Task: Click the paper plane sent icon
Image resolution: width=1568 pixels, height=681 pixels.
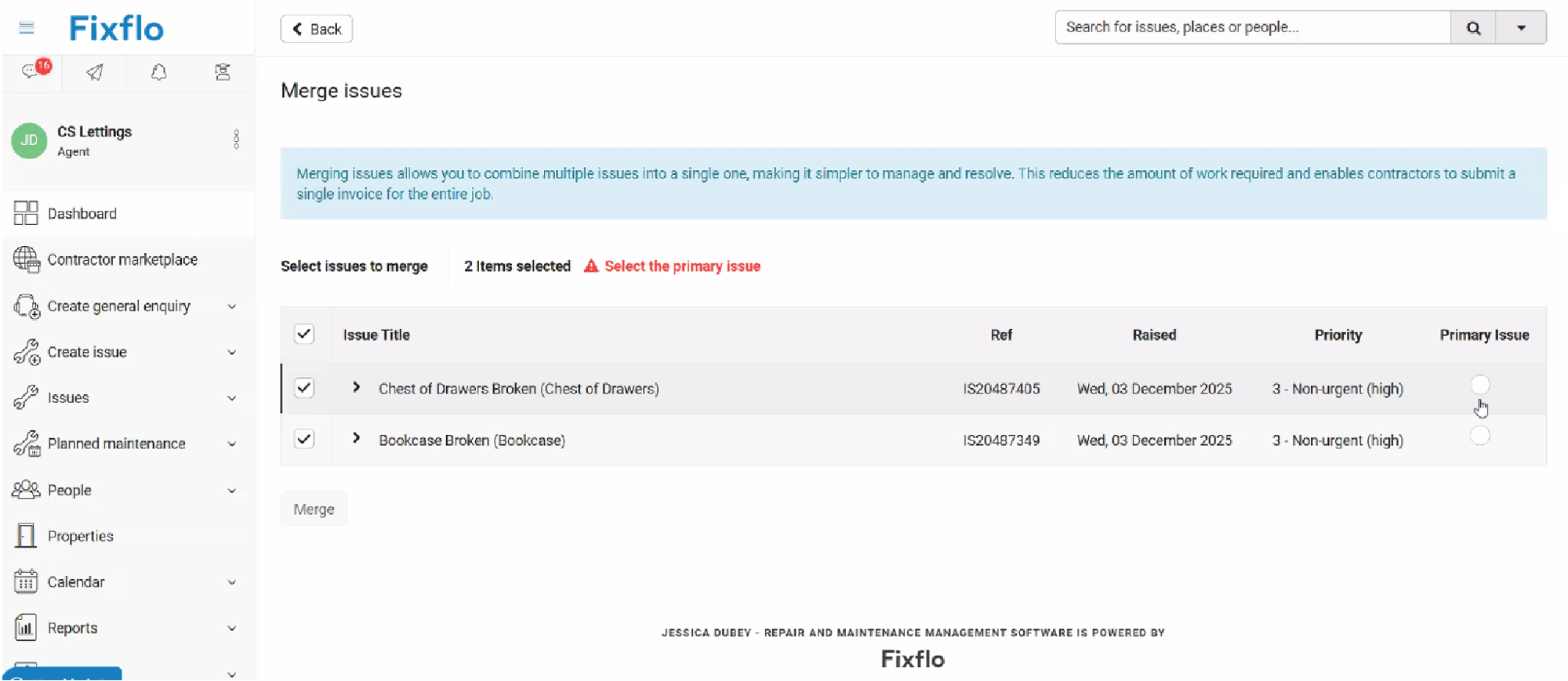Action: coord(95,72)
